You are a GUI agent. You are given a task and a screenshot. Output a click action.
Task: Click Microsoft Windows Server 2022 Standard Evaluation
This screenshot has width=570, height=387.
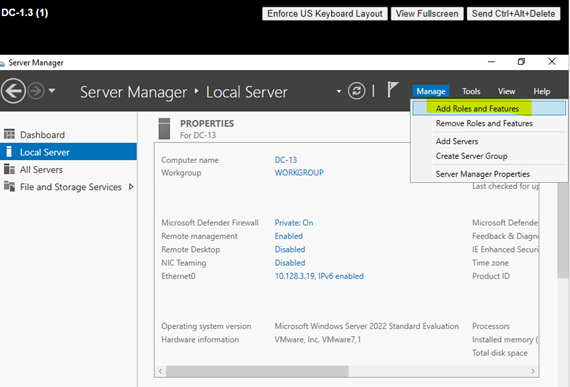coord(366,326)
